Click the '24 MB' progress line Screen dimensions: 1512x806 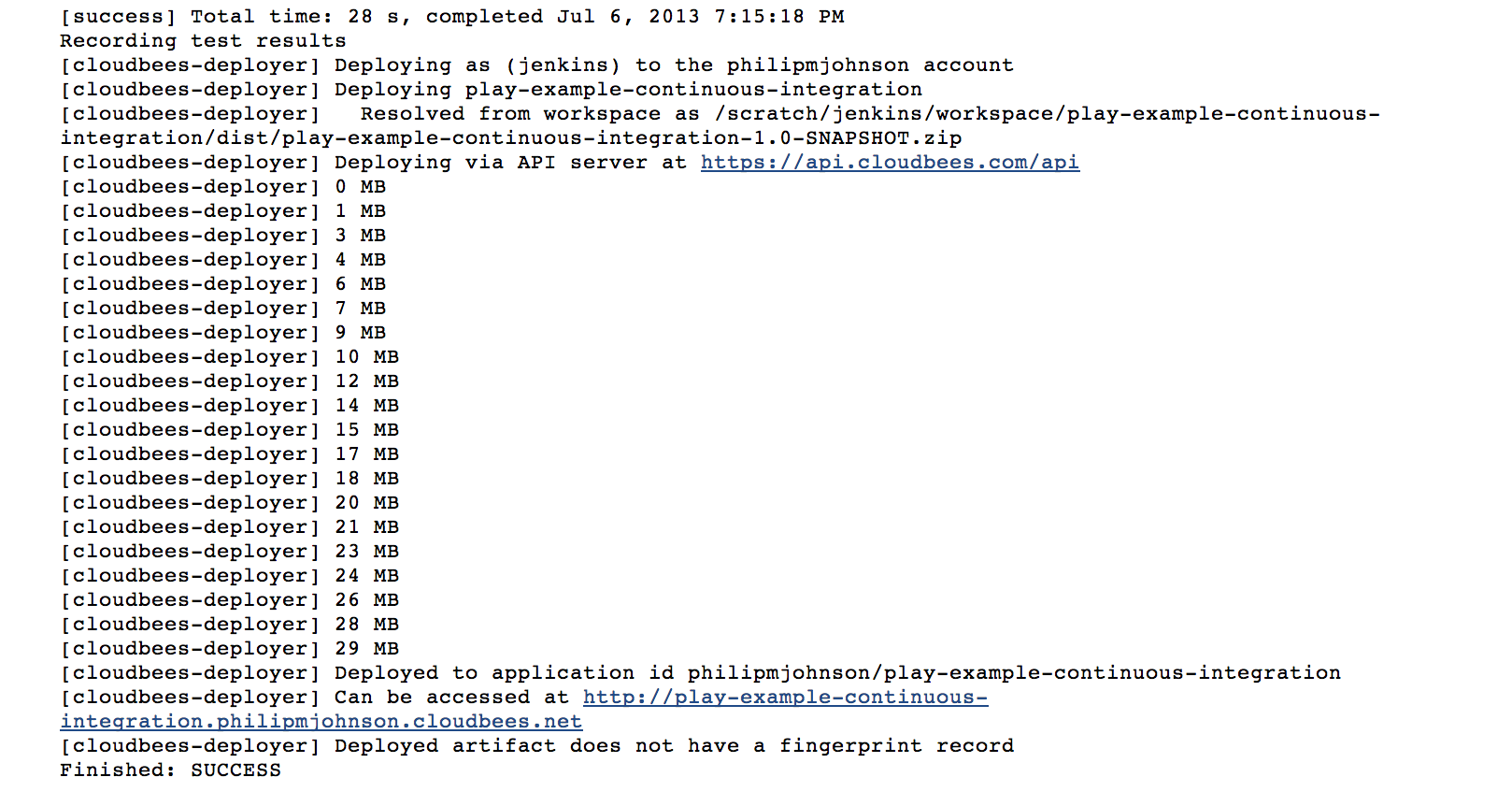pyautogui.click(x=230, y=576)
